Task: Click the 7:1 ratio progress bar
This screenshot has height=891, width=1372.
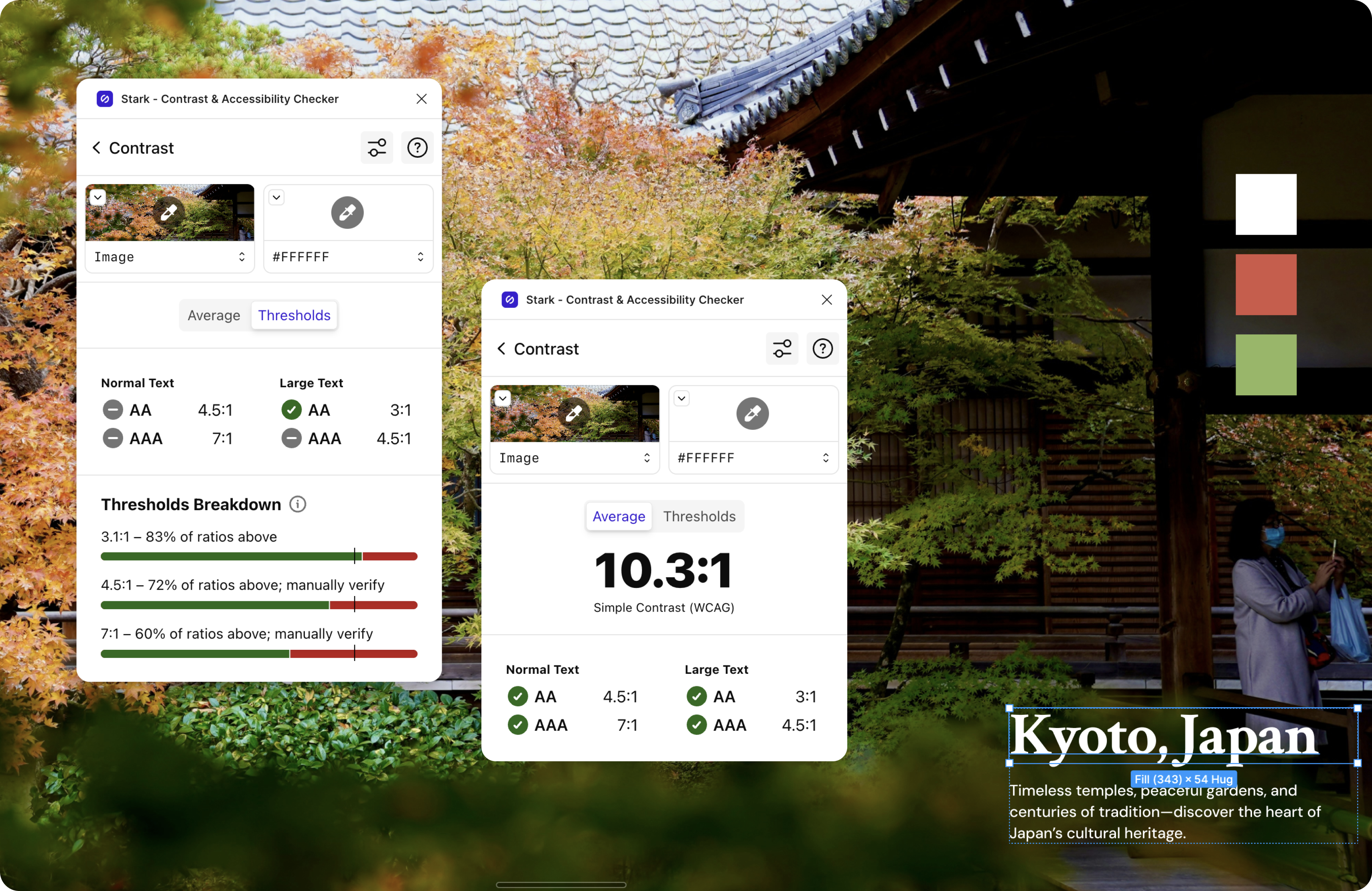Action: tap(259, 653)
